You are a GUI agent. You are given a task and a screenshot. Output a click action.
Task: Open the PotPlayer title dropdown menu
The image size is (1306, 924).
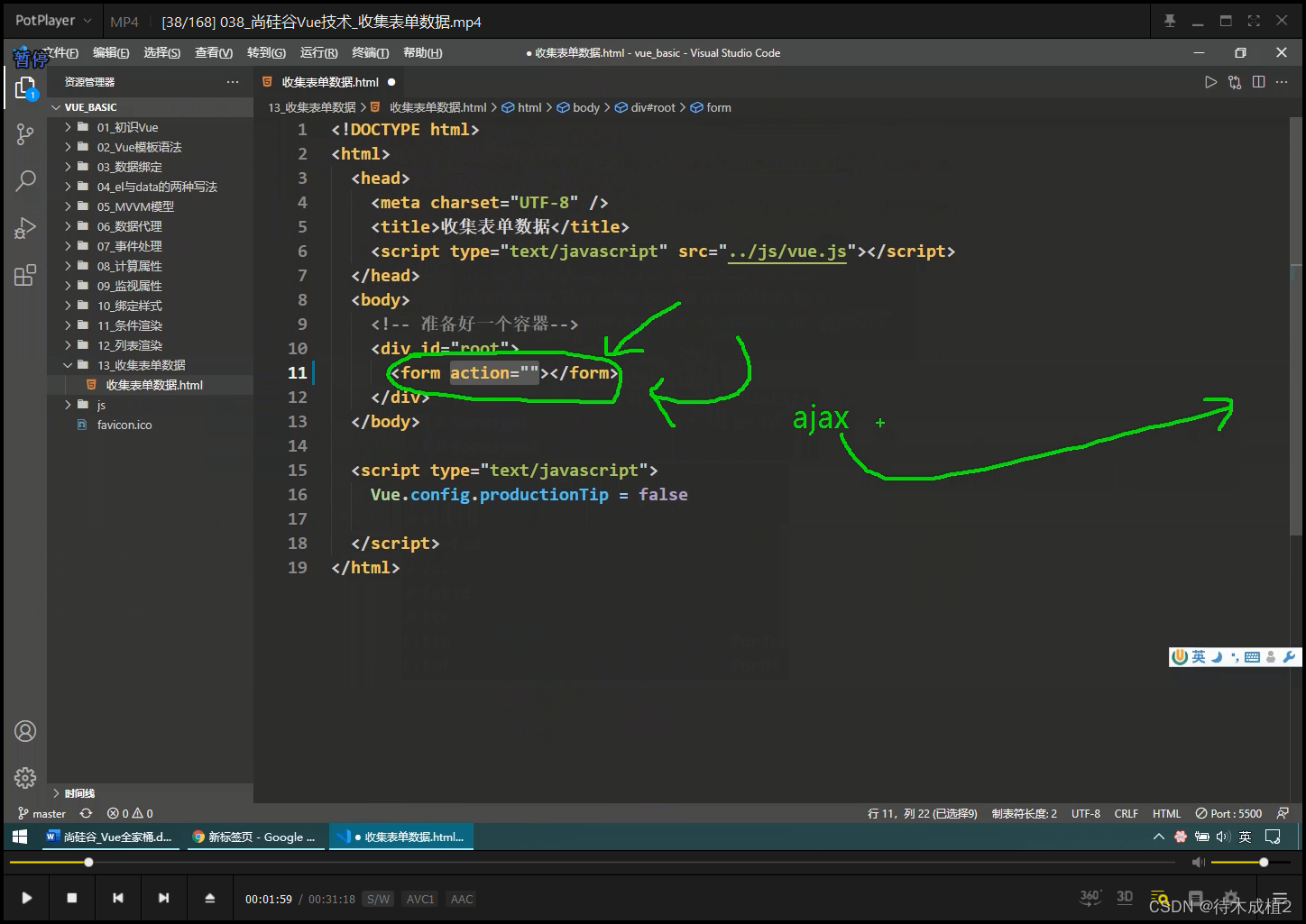click(53, 21)
